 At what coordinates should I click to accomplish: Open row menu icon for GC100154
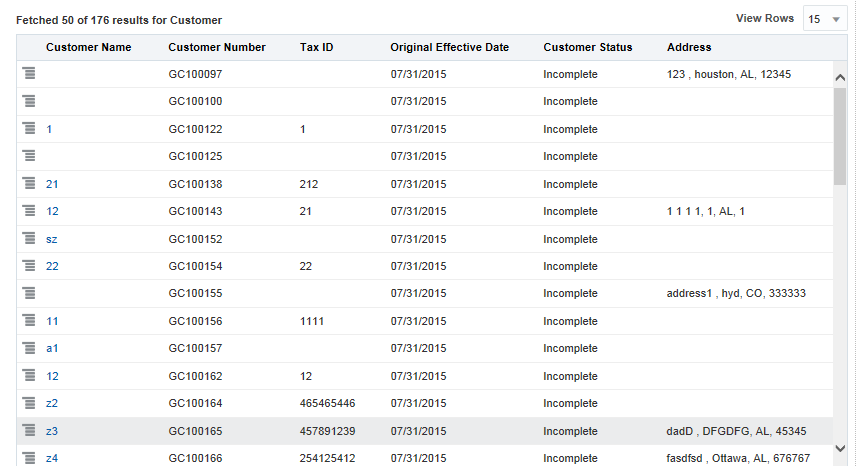(x=29, y=266)
